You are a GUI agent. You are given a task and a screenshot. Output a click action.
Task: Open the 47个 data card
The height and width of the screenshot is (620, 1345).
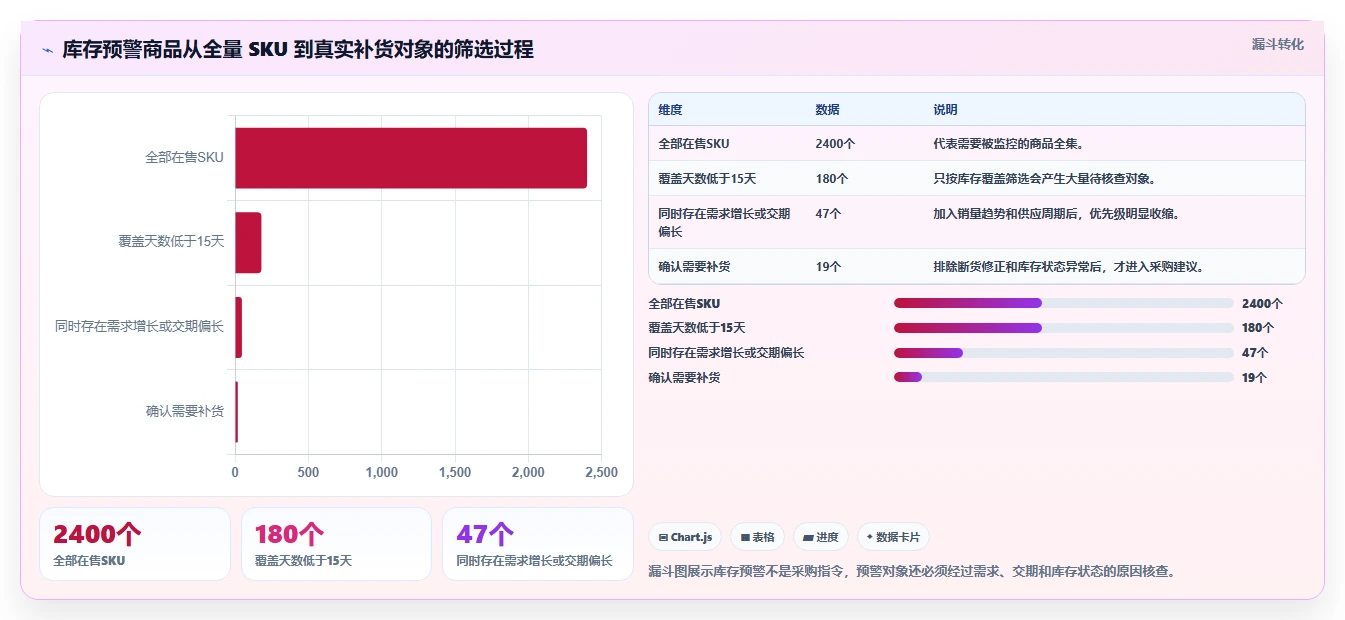click(x=538, y=544)
